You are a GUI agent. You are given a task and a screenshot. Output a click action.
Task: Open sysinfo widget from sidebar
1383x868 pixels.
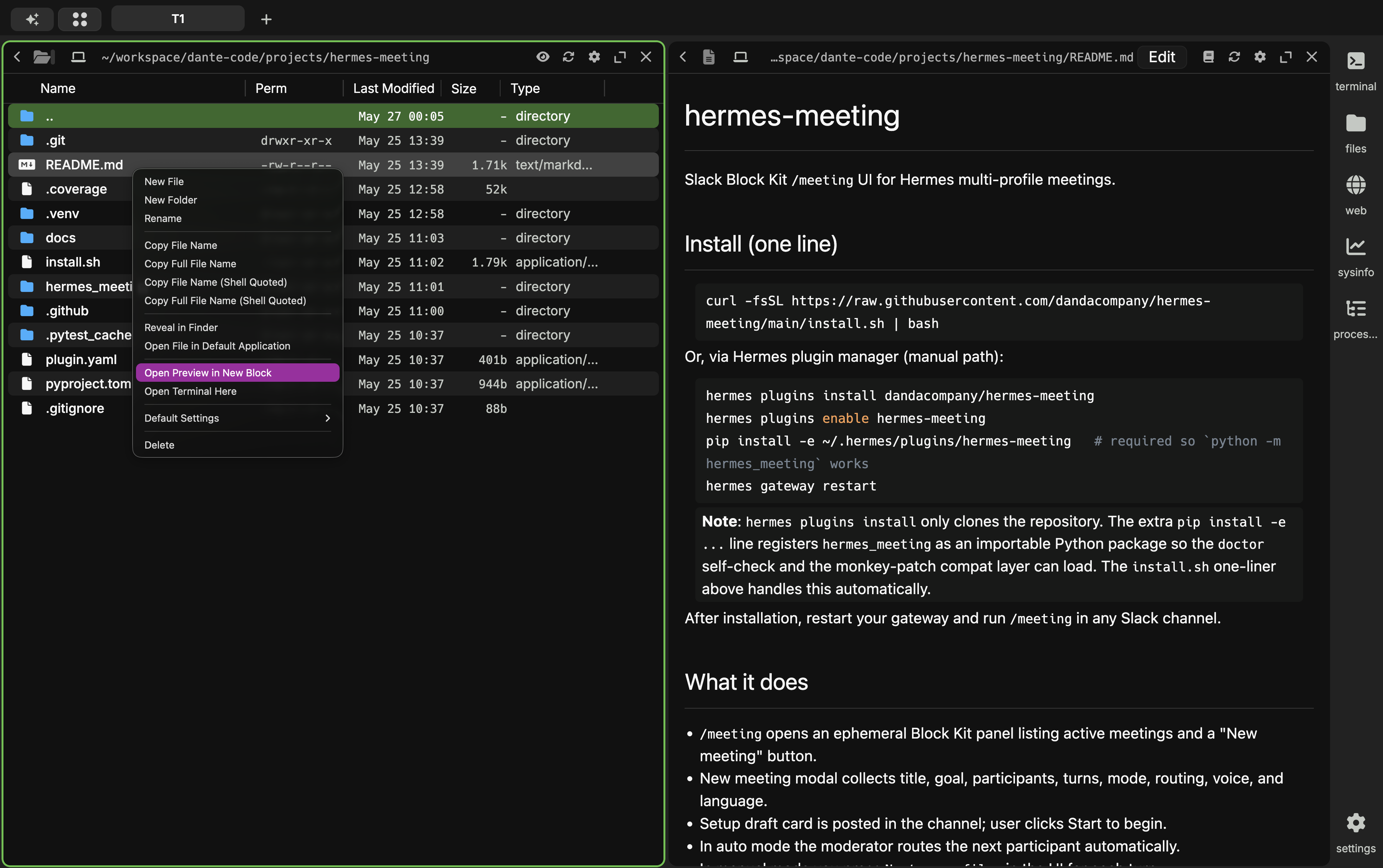(x=1355, y=257)
